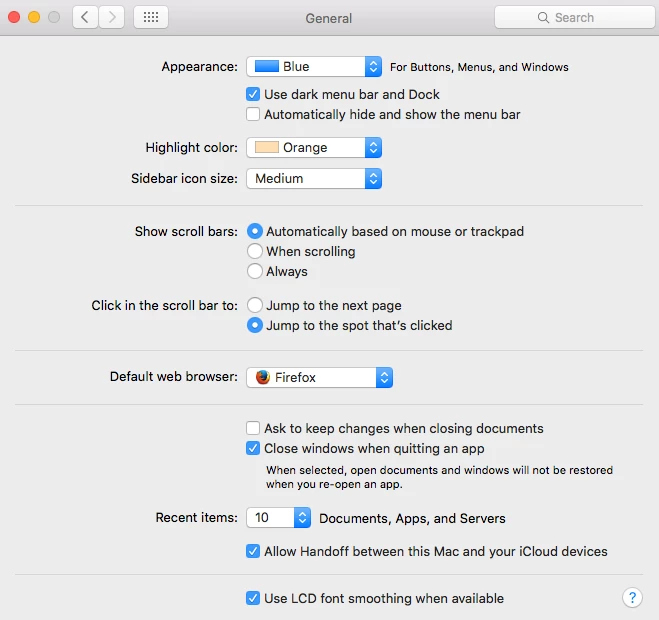Click the 'Highlight color:' label
The height and width of the screenshot is (620, 659).
[x=192, y=148]
